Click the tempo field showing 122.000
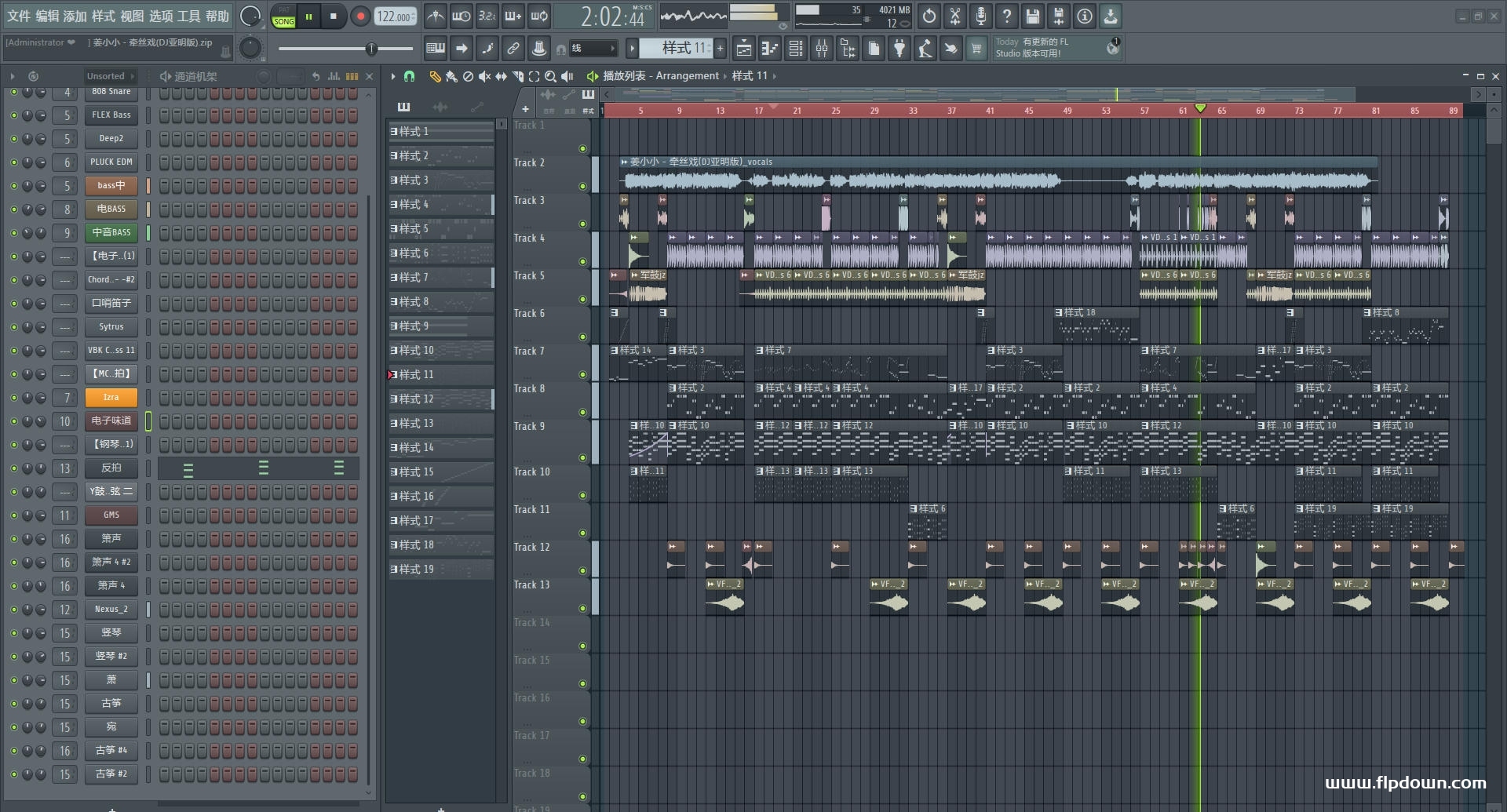This screenshot has height=812, width=1507. click(394, 16)
